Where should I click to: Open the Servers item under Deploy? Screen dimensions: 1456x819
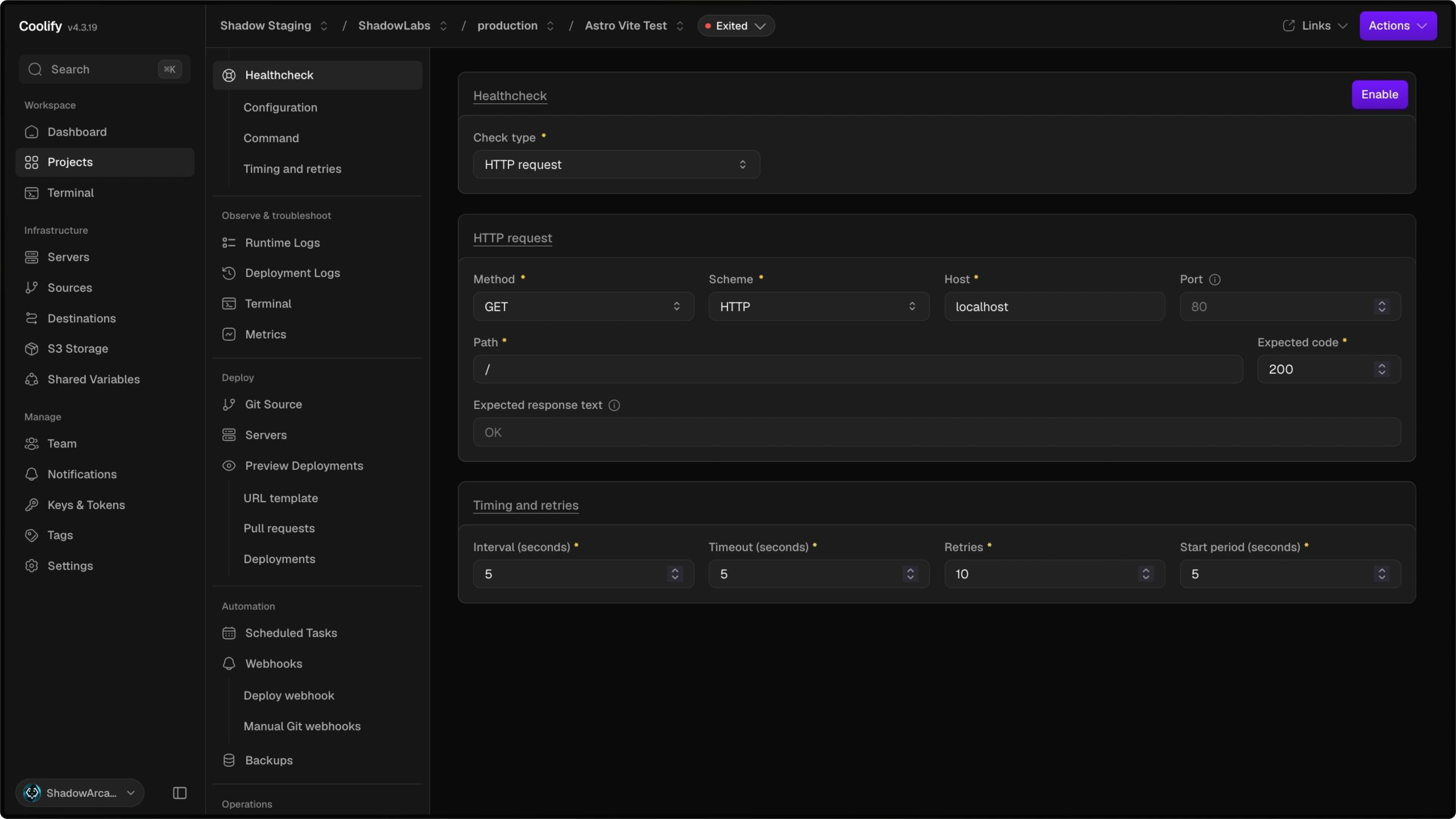tap(317, 435)
